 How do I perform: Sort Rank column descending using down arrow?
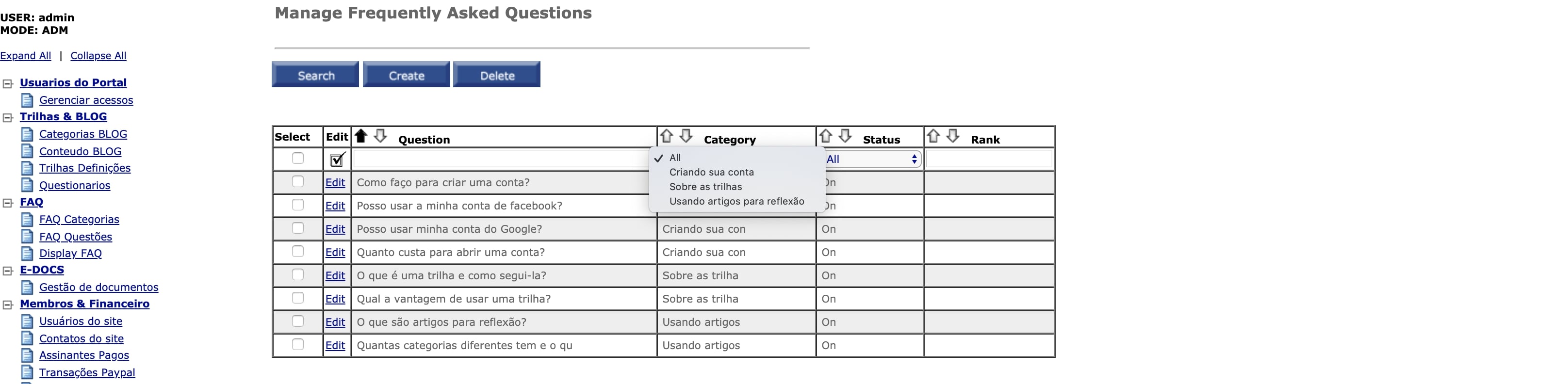pyautogui.click(x=953, y=136)
